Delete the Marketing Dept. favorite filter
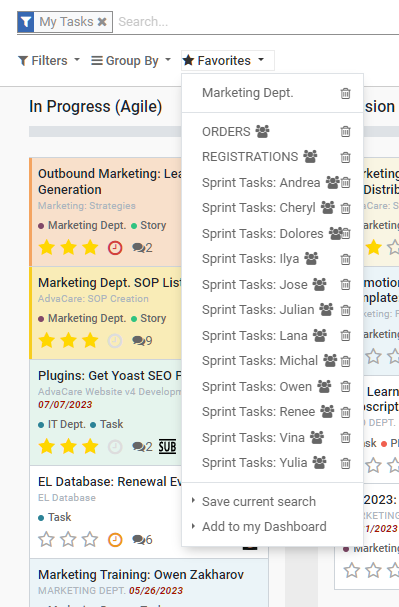399x607 pixels. (x=345, y=93)
